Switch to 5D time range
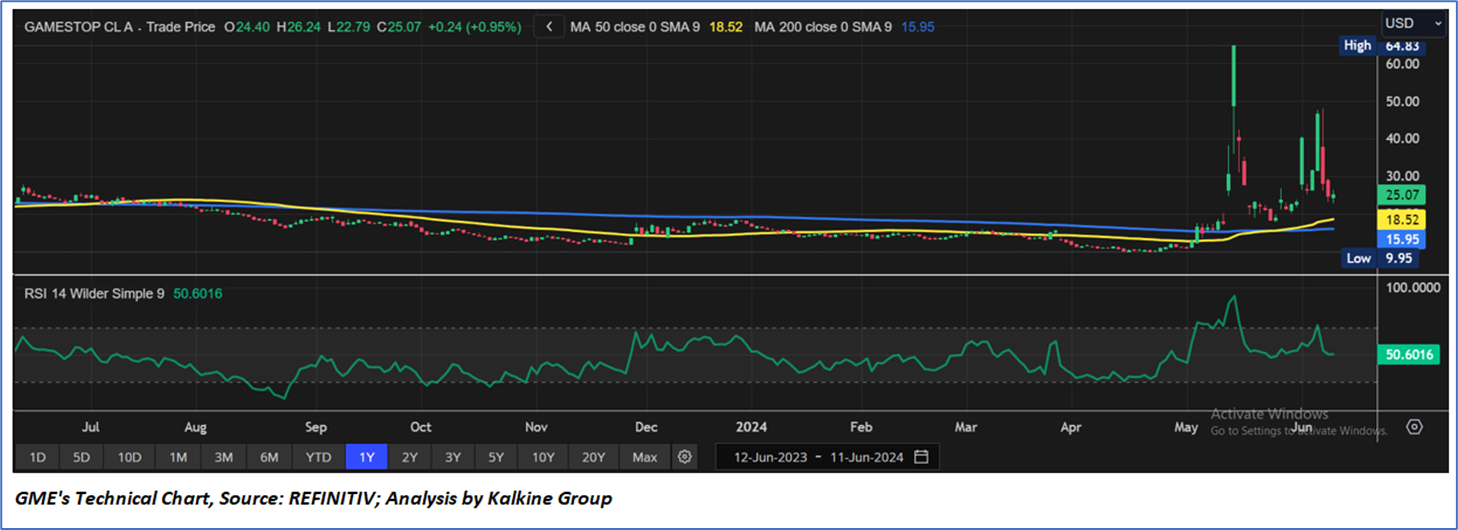1458x530 pixels. coord(81,457)
